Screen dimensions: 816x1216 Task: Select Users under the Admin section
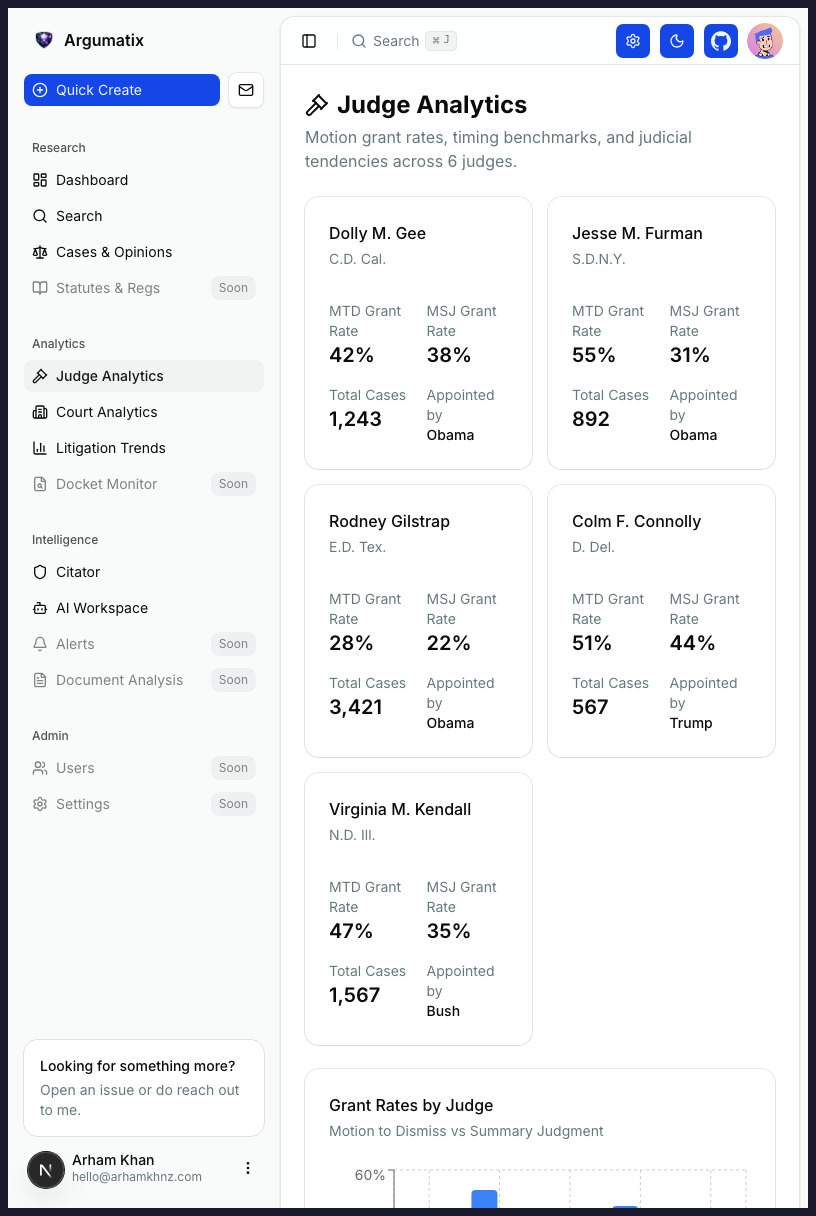point(76,768)
